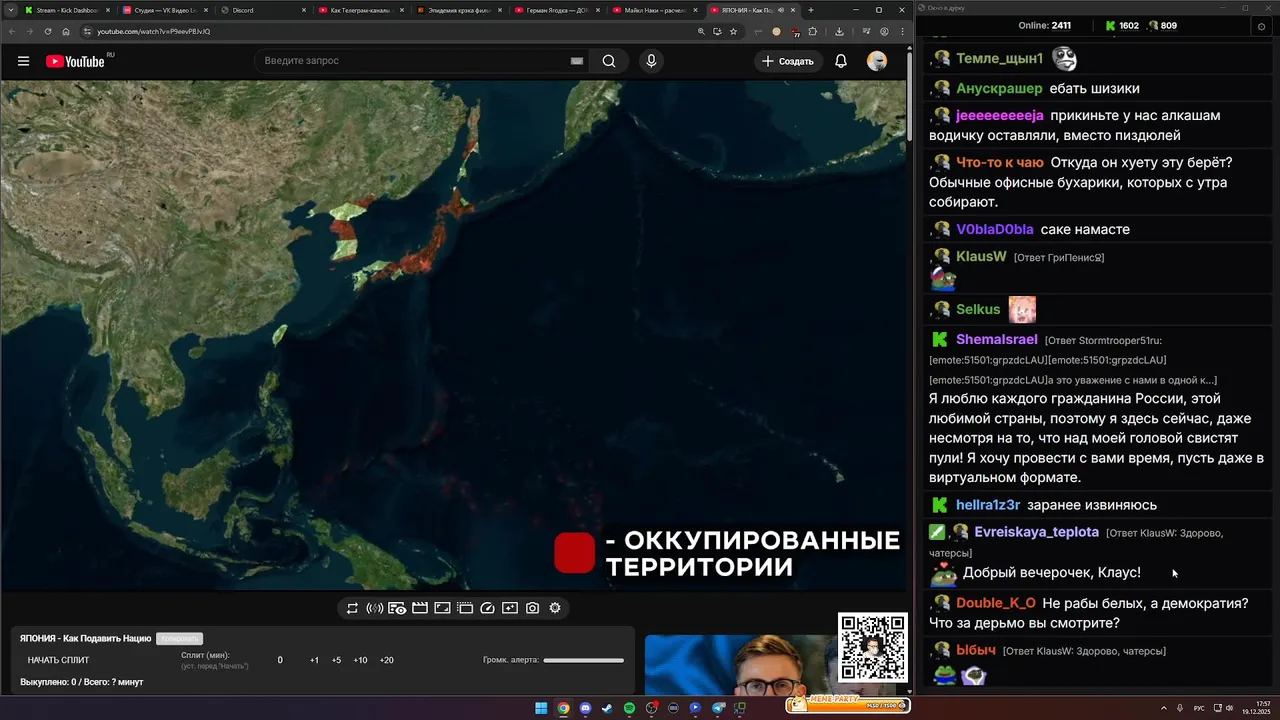1280x720 pixels.
Task: Click the picture-in-picture frame icon
Action: pos(442,608)
